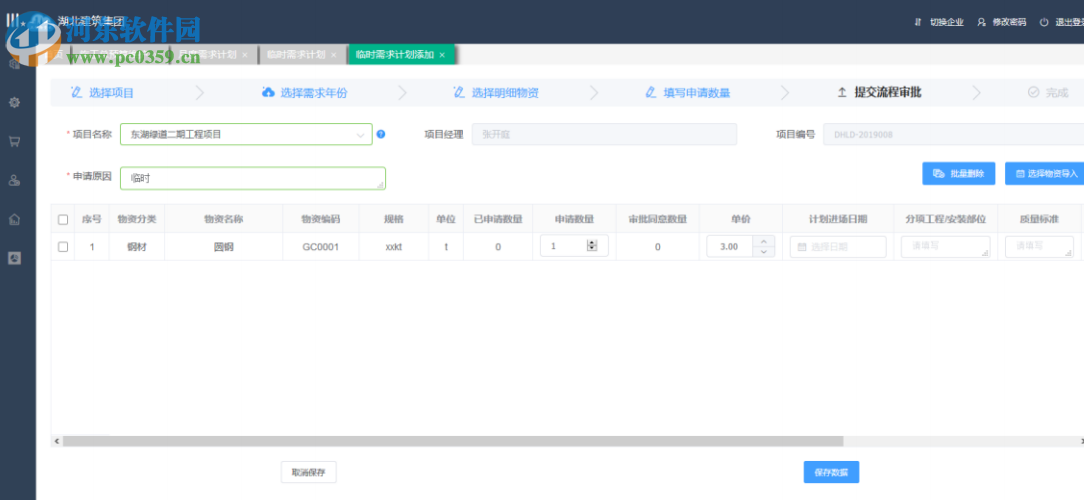1084x500 pixels.
Task: Click the 已申请数量 column header
Action: point(498,219)
